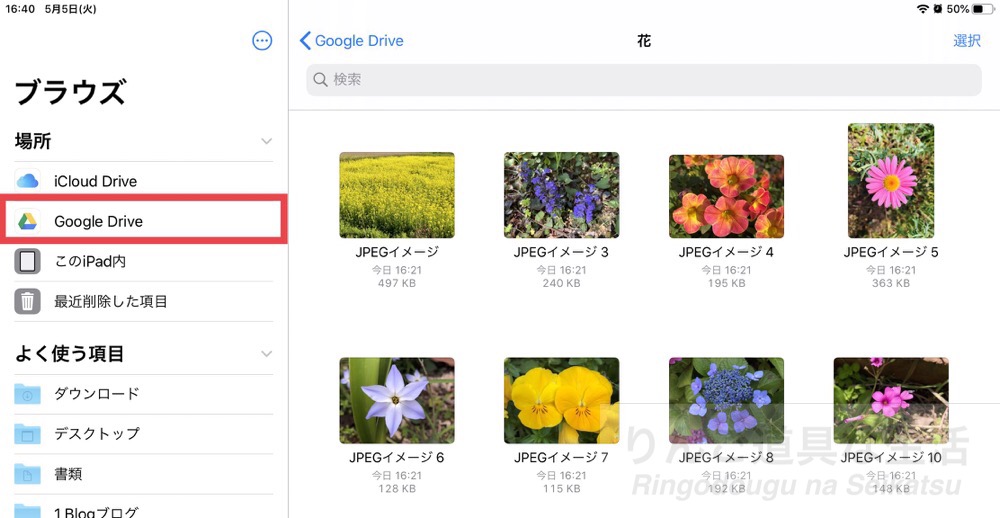
Task: Click file name JPEGイメージ 5
Action: pyautogui.click(x=891, y=253)
